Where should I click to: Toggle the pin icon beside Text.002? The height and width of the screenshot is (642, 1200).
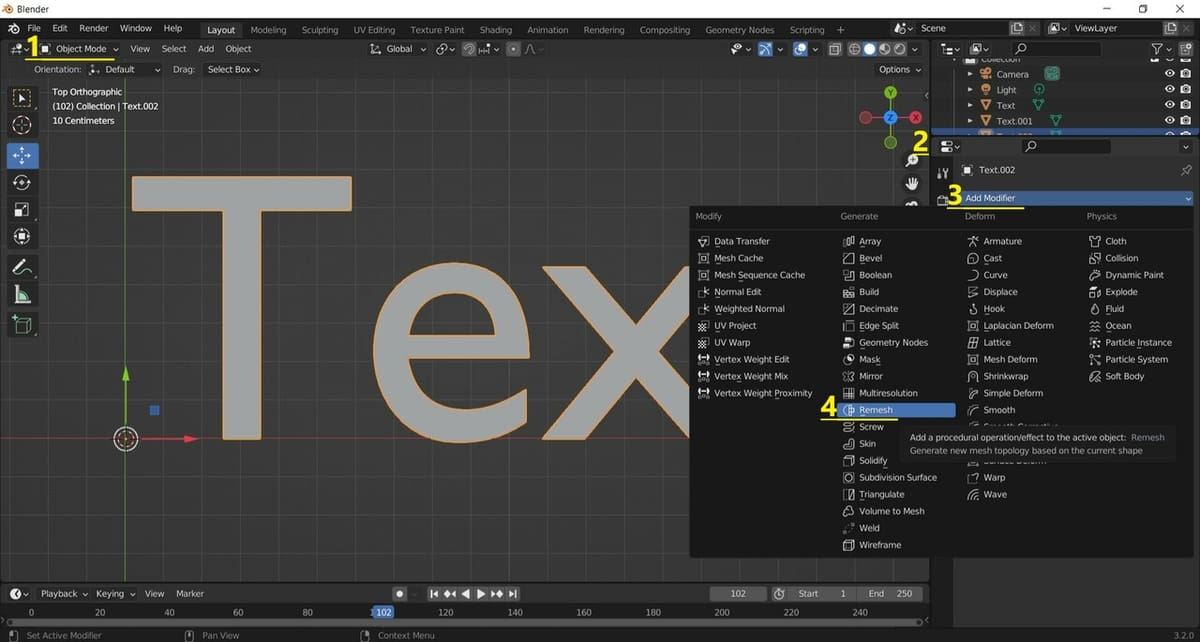1186,170
